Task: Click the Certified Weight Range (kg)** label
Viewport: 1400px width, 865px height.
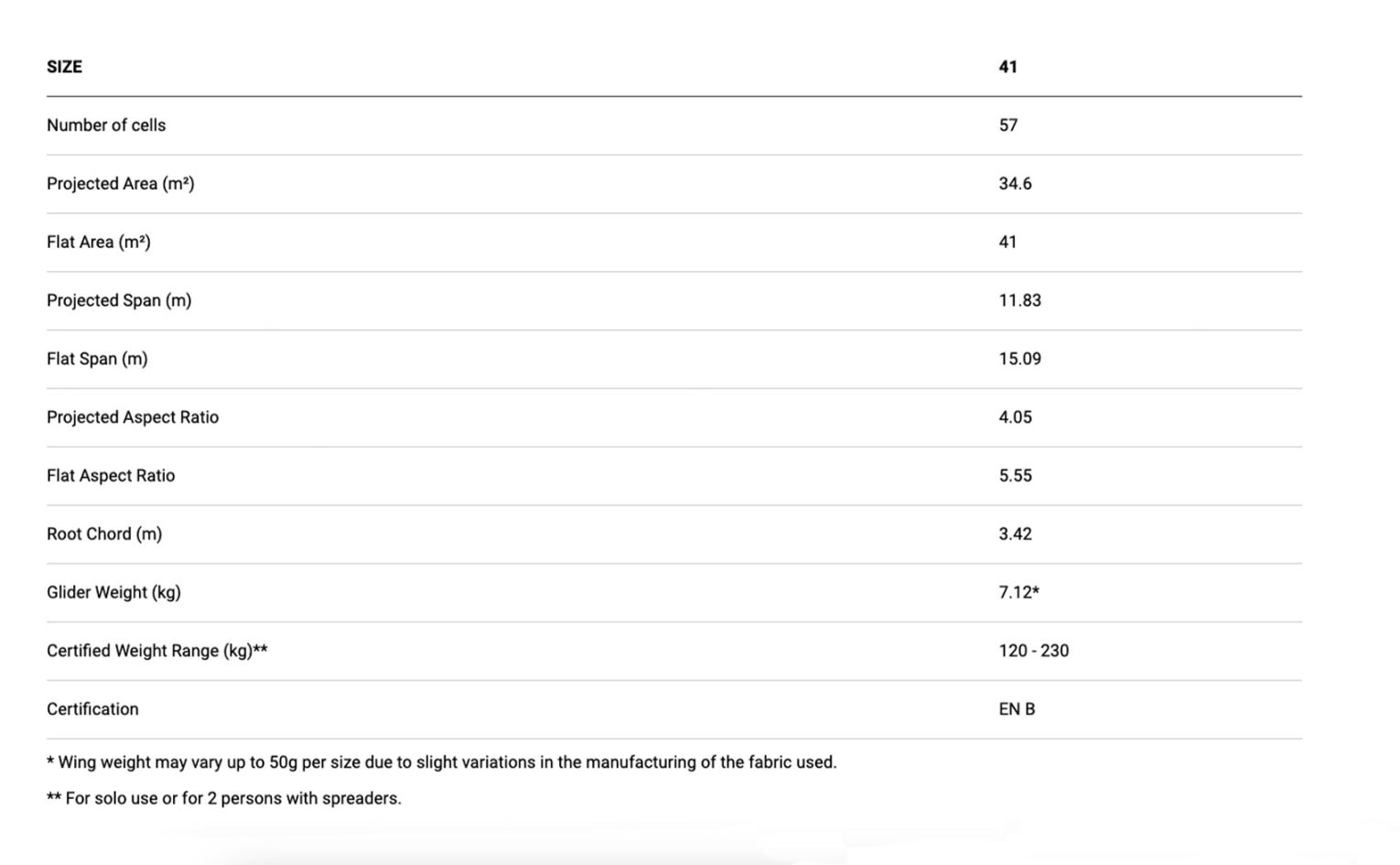Action: (157, 651)
